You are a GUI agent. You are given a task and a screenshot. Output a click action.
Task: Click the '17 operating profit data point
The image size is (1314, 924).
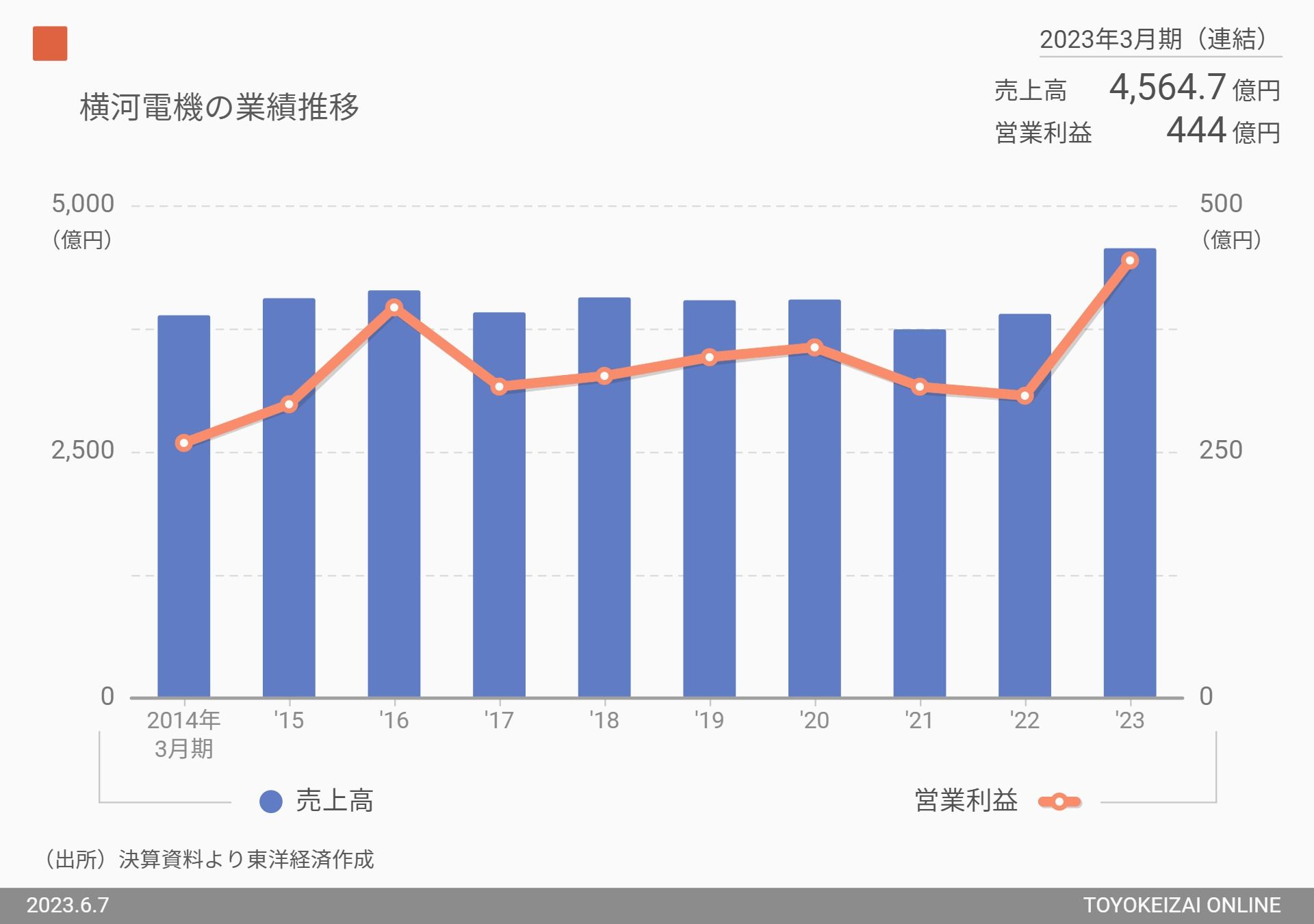coord(499,387)
